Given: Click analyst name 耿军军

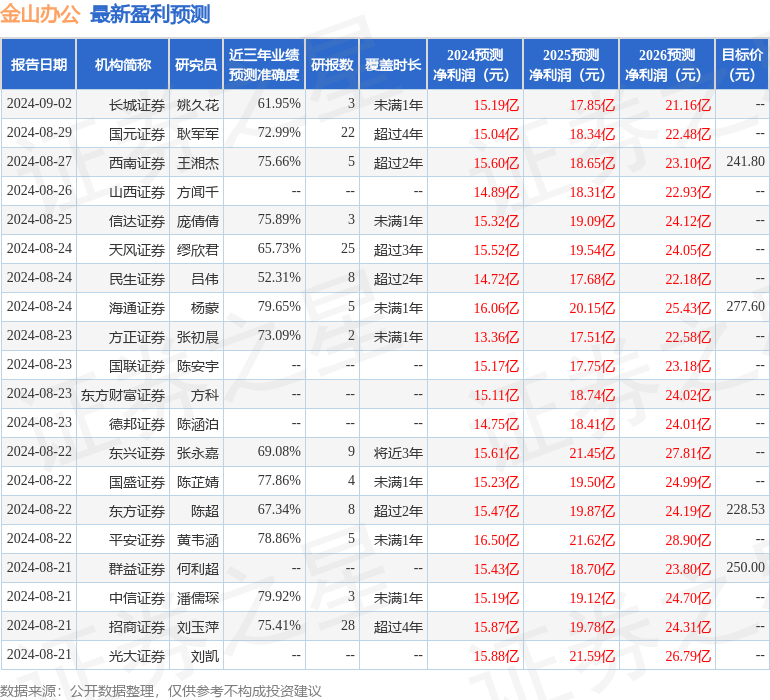Looking at the screenshot, I should 198,134.
